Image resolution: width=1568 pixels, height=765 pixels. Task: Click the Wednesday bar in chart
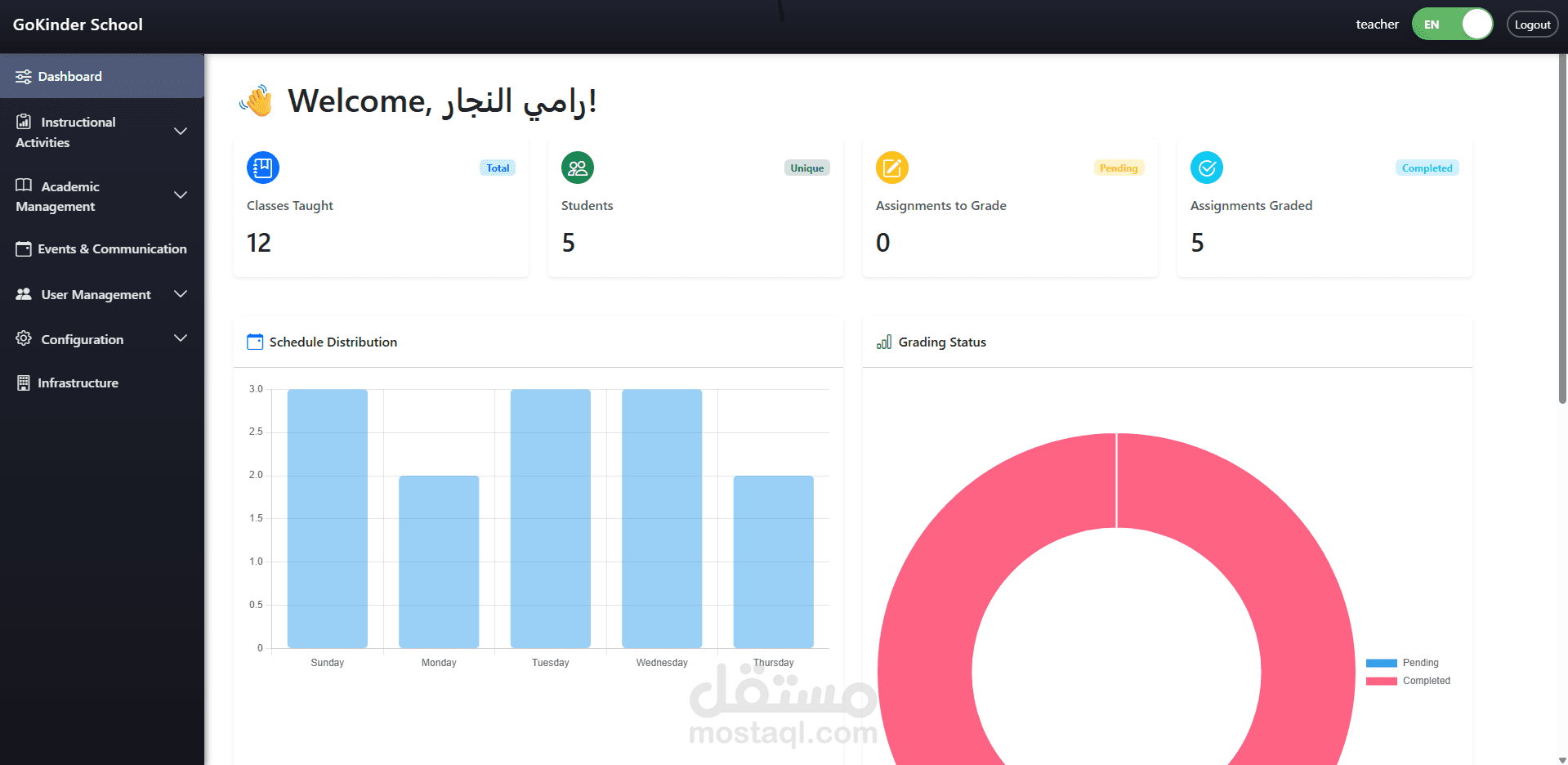tap(662, 518)
